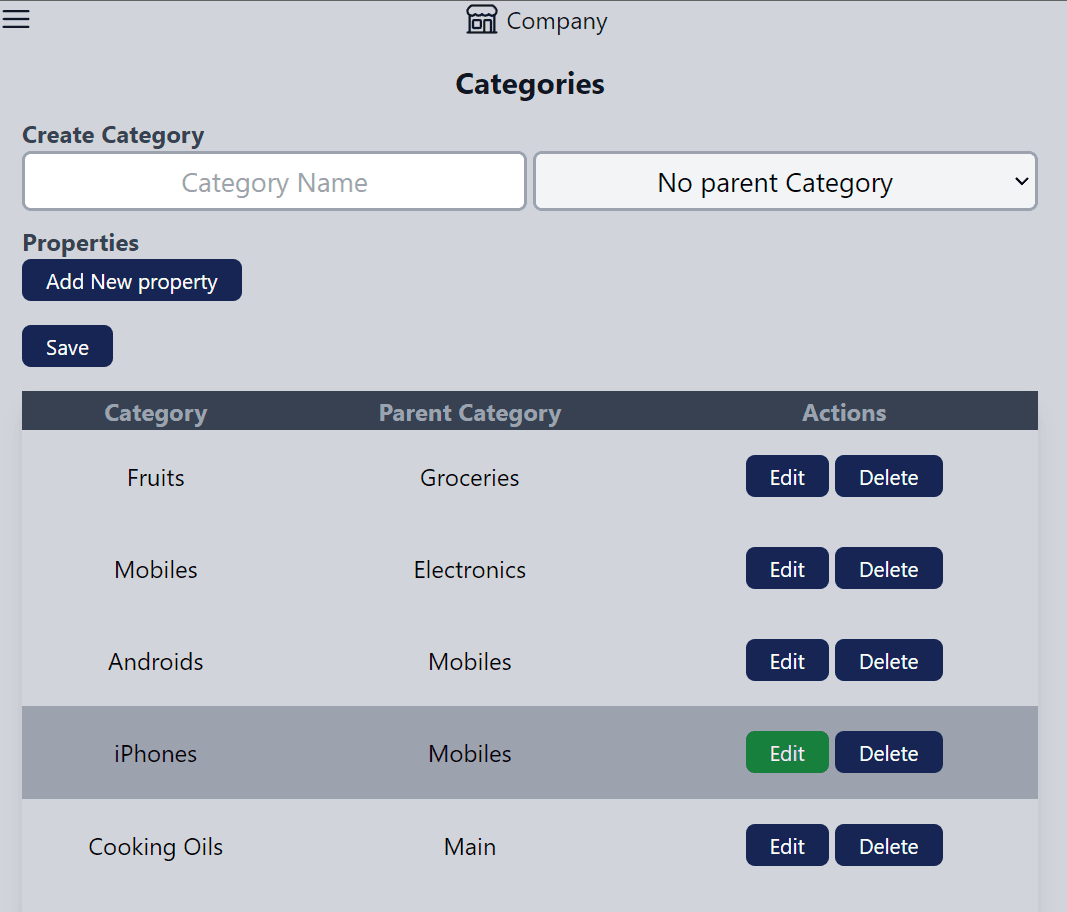Delete the Cooking Oils category
The width and height of the screenshot is (1067, 912).
click(888, 846)
